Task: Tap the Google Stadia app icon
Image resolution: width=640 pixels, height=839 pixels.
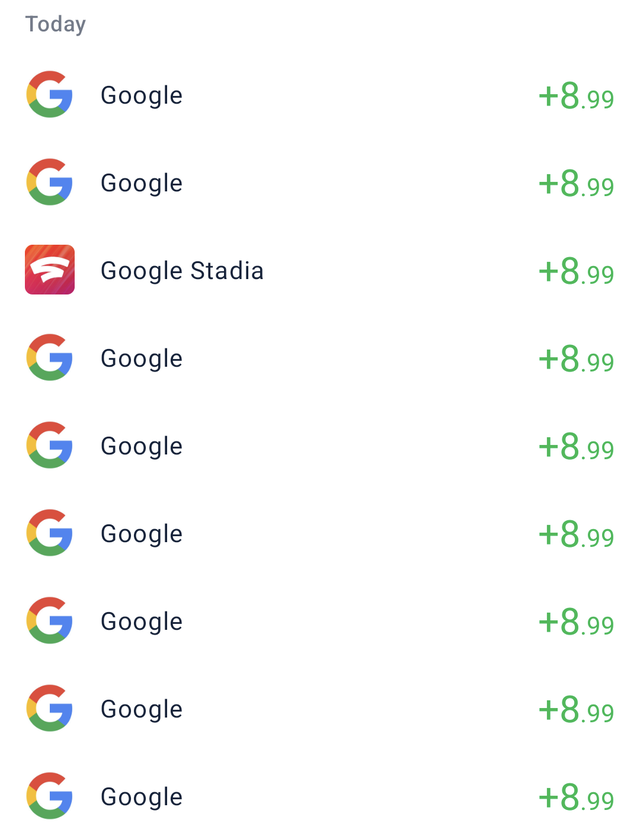Action: click(50, 270)
